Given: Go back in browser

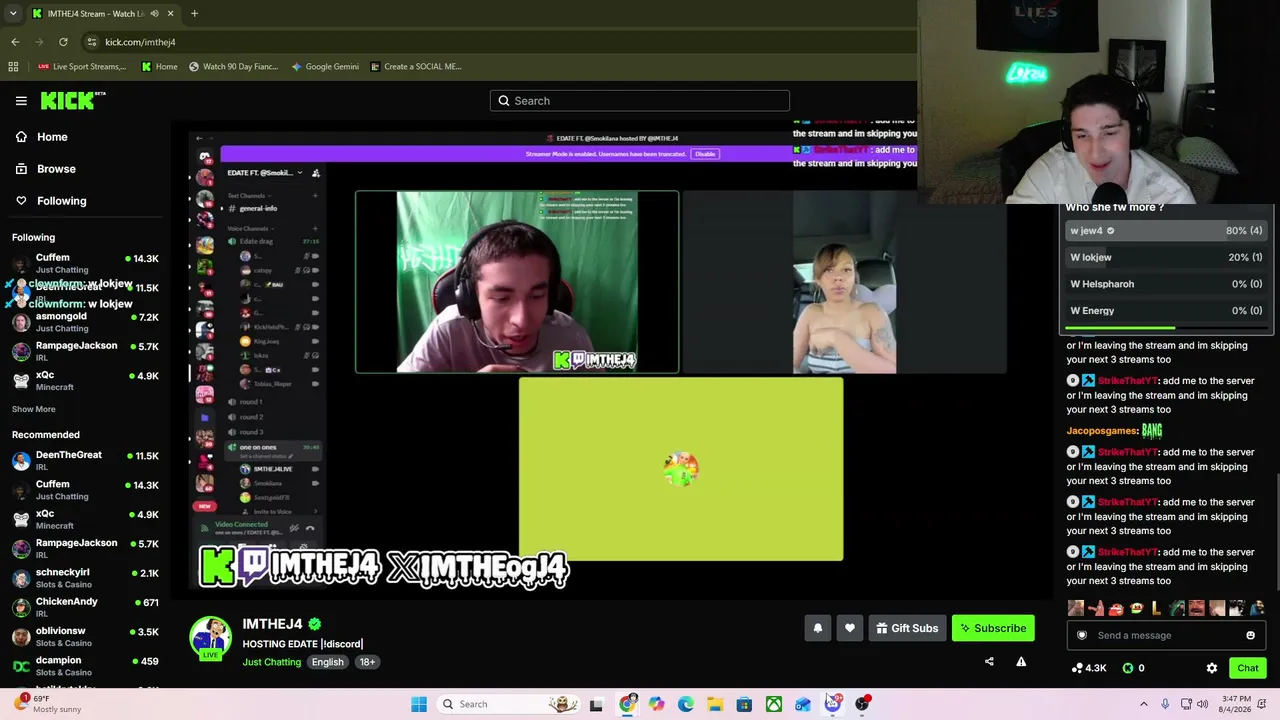Looking at the screenshot, I should [x=15, y=42].
